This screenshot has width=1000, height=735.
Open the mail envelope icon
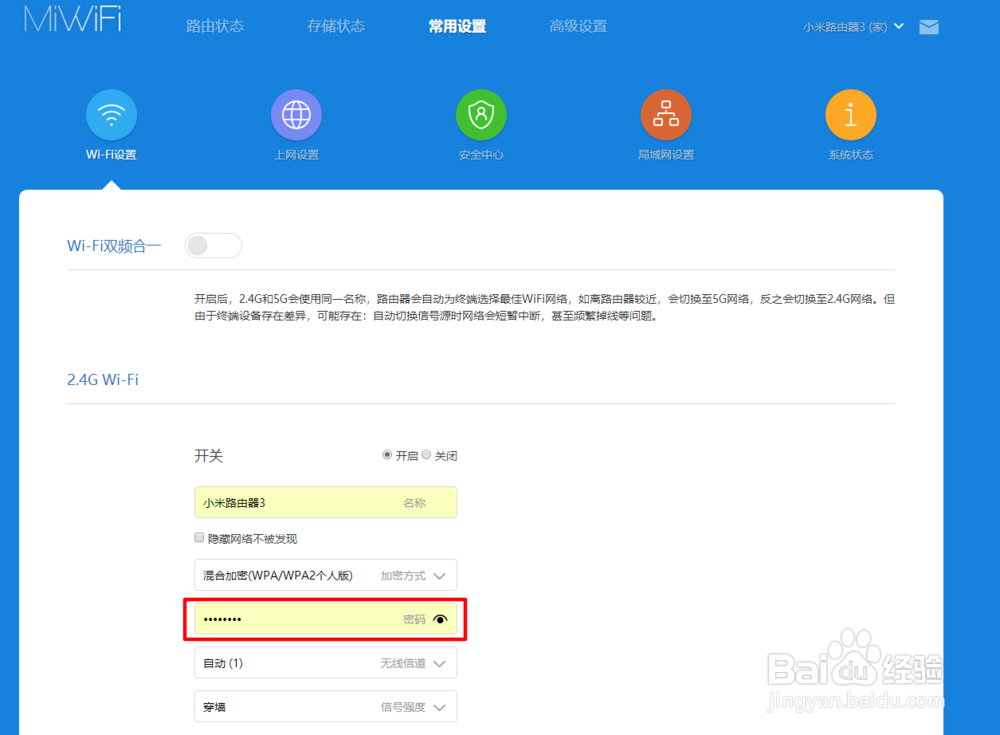click(x=929, y=27)
